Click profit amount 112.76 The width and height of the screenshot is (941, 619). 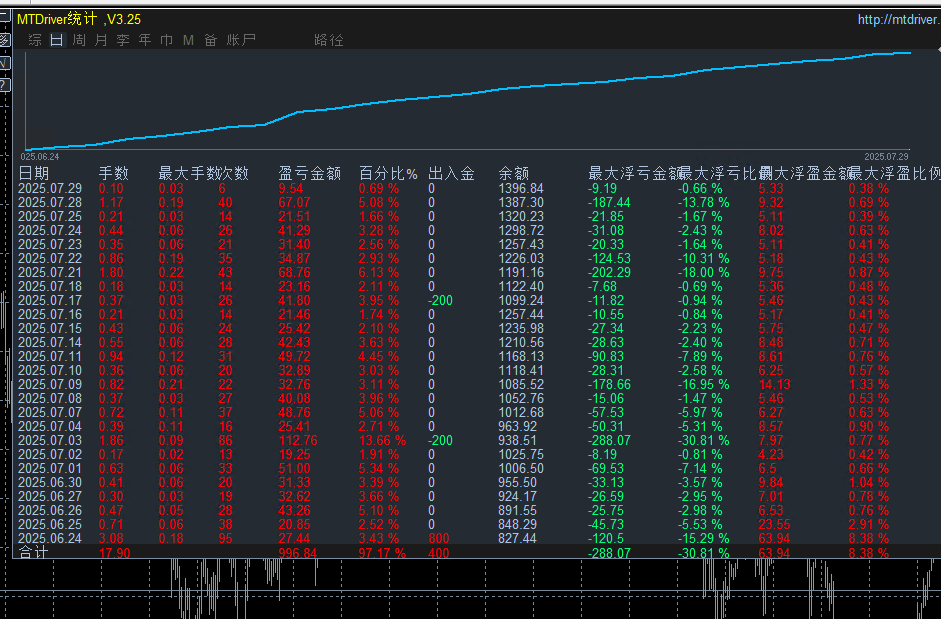(x=298, y=440)
